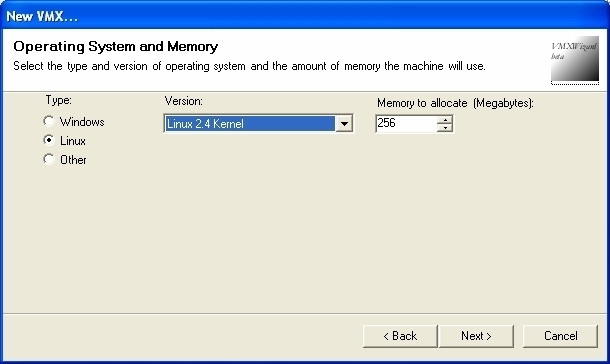Click the 'Memory to allocate (Megabytes)' label
This screenshot has height=364, width=610.
point(455,103)
